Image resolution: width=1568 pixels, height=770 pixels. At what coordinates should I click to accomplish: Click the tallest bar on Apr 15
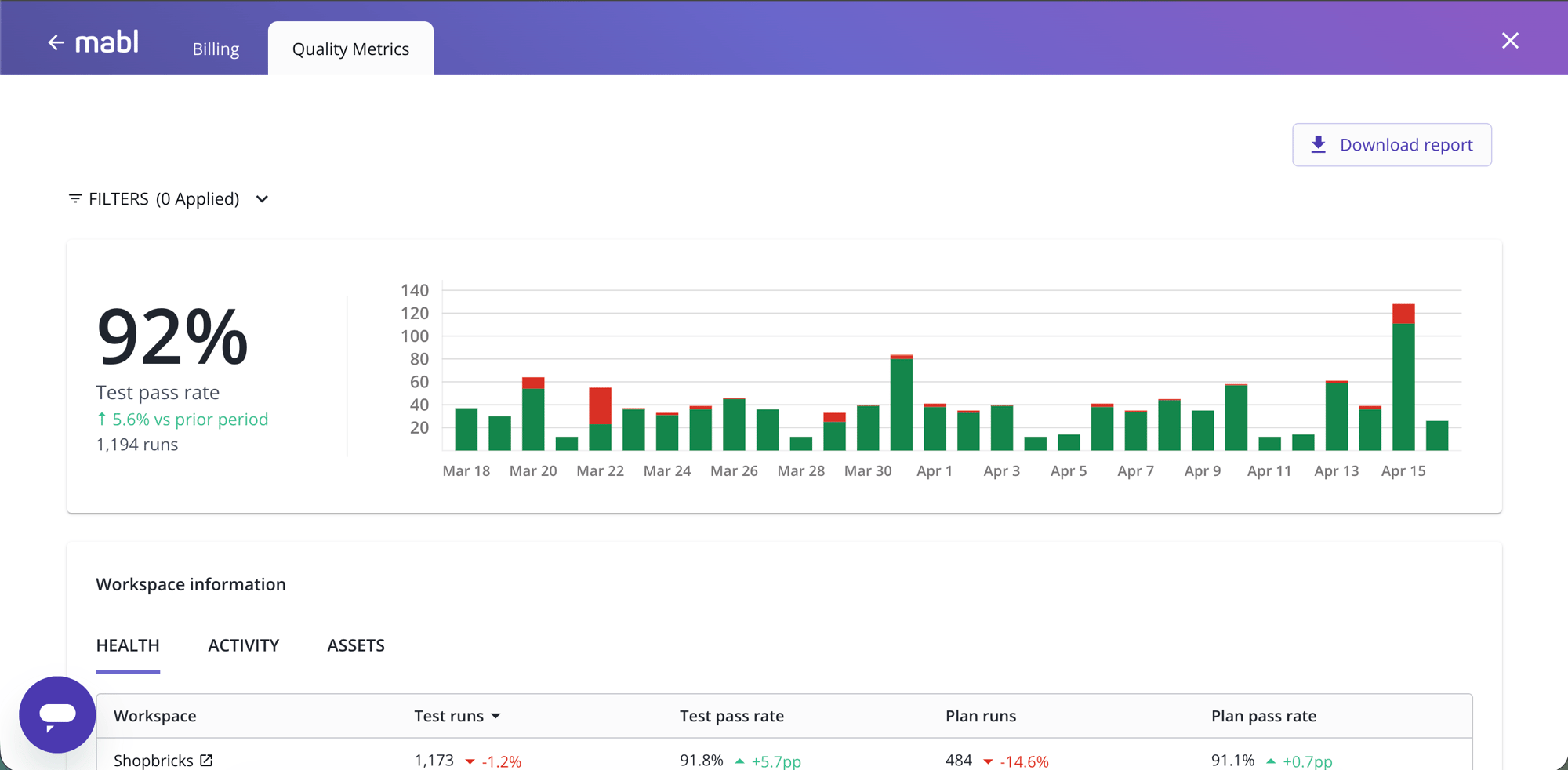[x=1403, y=386]
